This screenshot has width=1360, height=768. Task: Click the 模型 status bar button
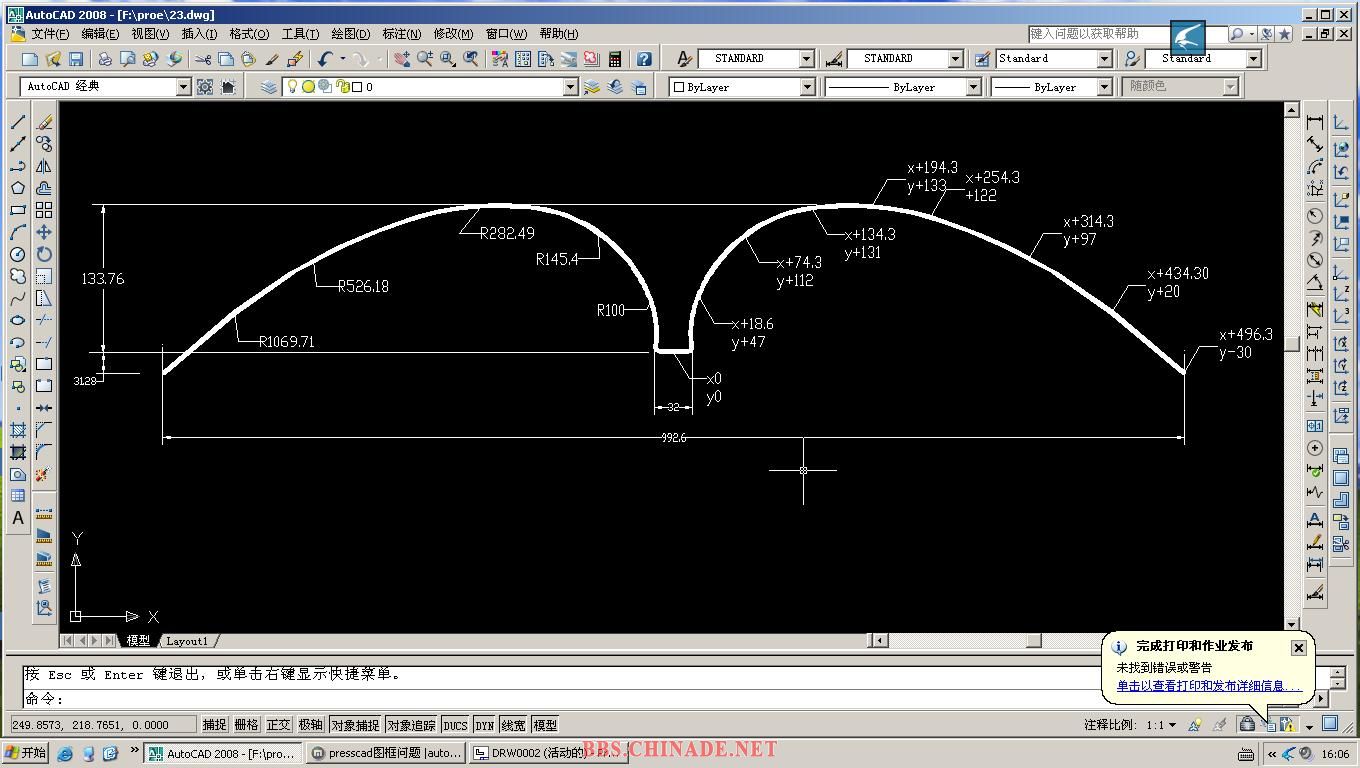point(545,725)
